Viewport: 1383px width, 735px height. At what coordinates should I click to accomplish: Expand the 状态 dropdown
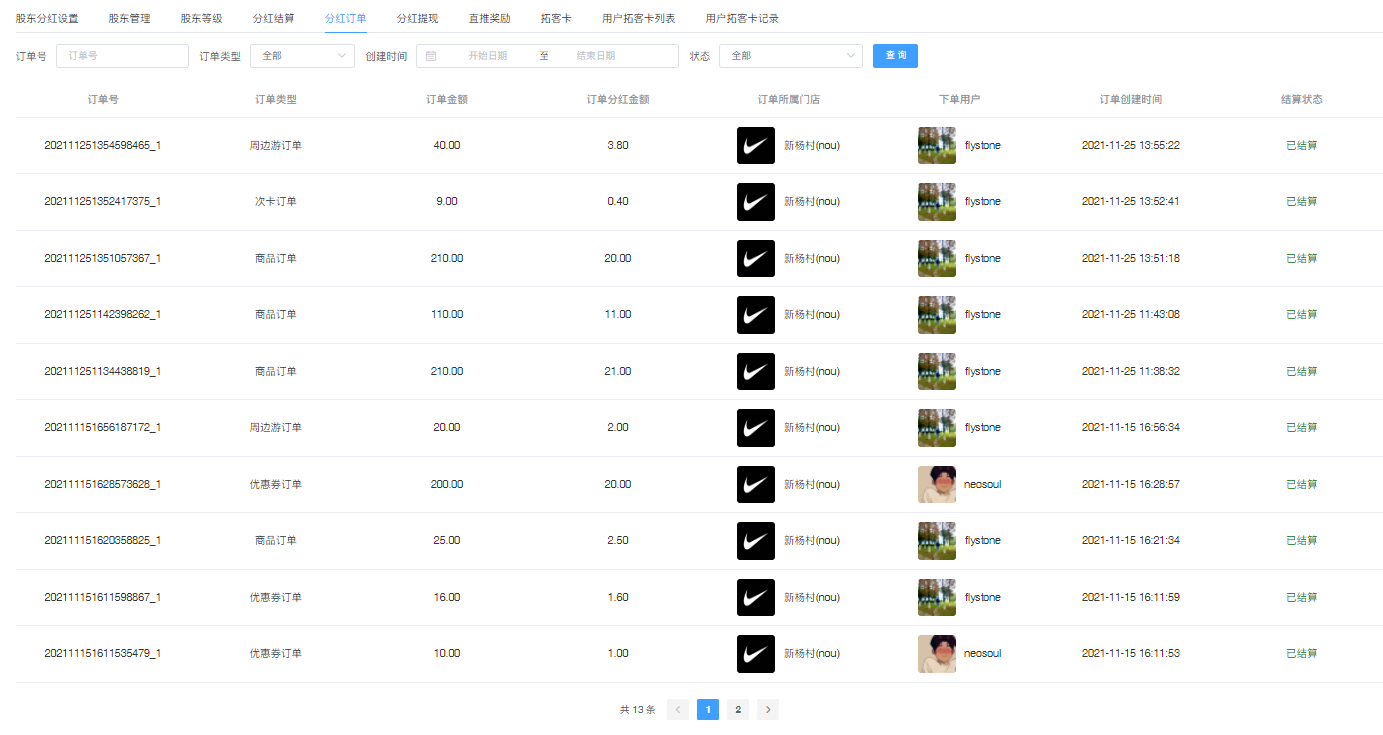tap(791, 56)
